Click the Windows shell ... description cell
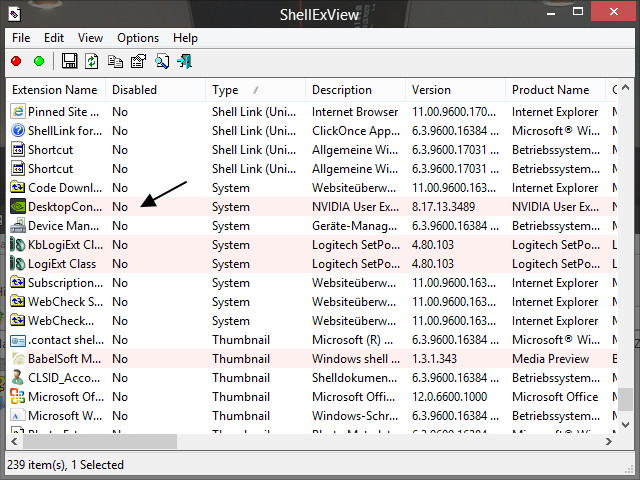Screen dimensions: 640x480 pyautogui.click(x=356, y=359)
